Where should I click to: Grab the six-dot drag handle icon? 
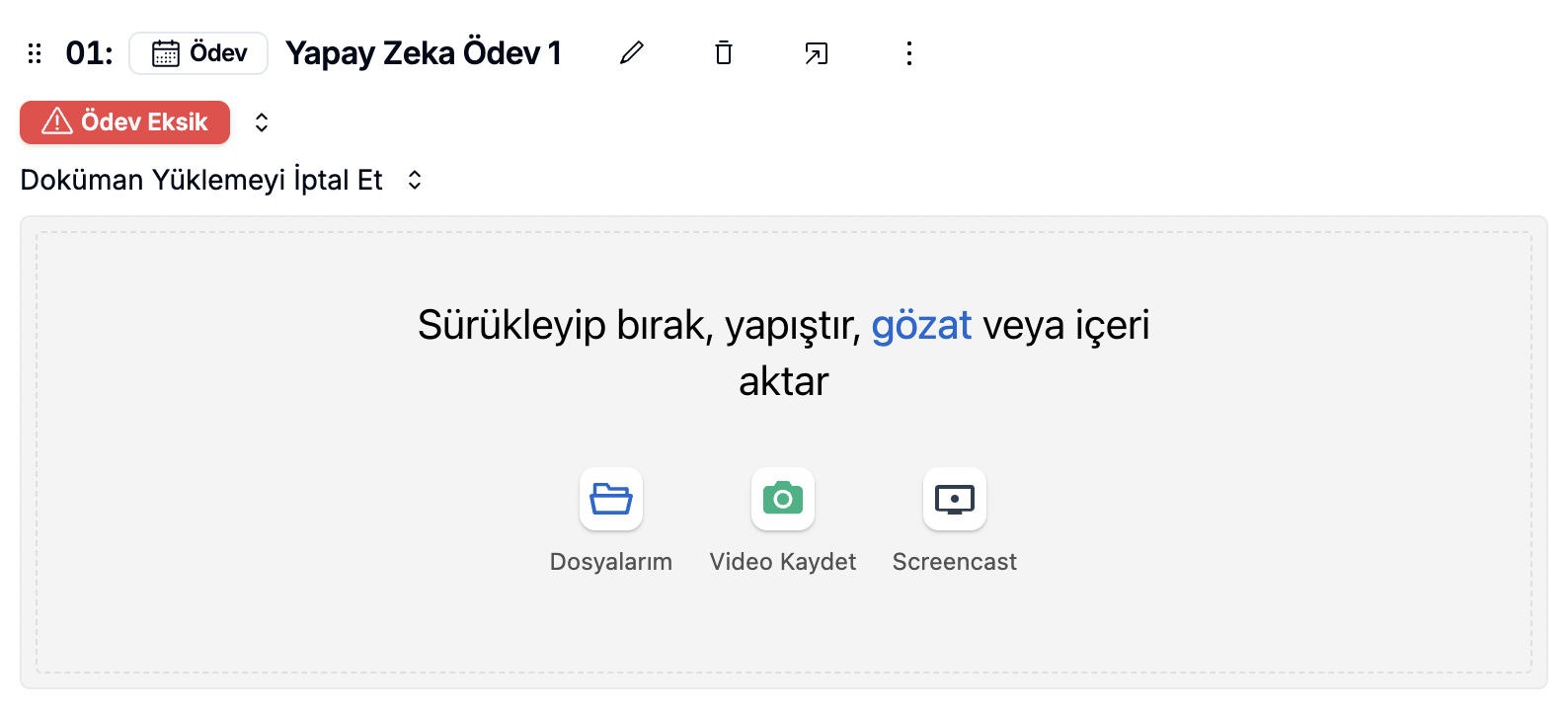point(35,53)
